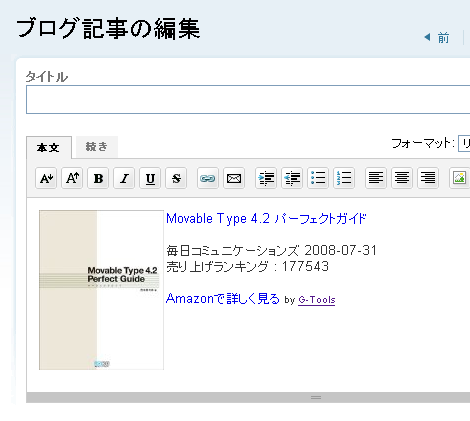Toggle bold formatting

point(98,178)
